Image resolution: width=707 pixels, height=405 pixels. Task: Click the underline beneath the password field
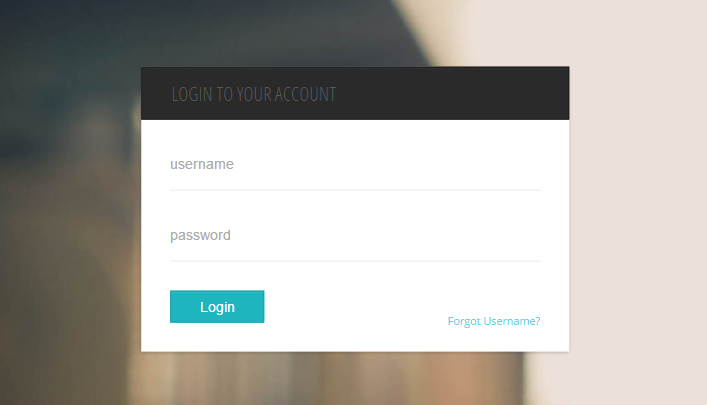coord(355,261)
